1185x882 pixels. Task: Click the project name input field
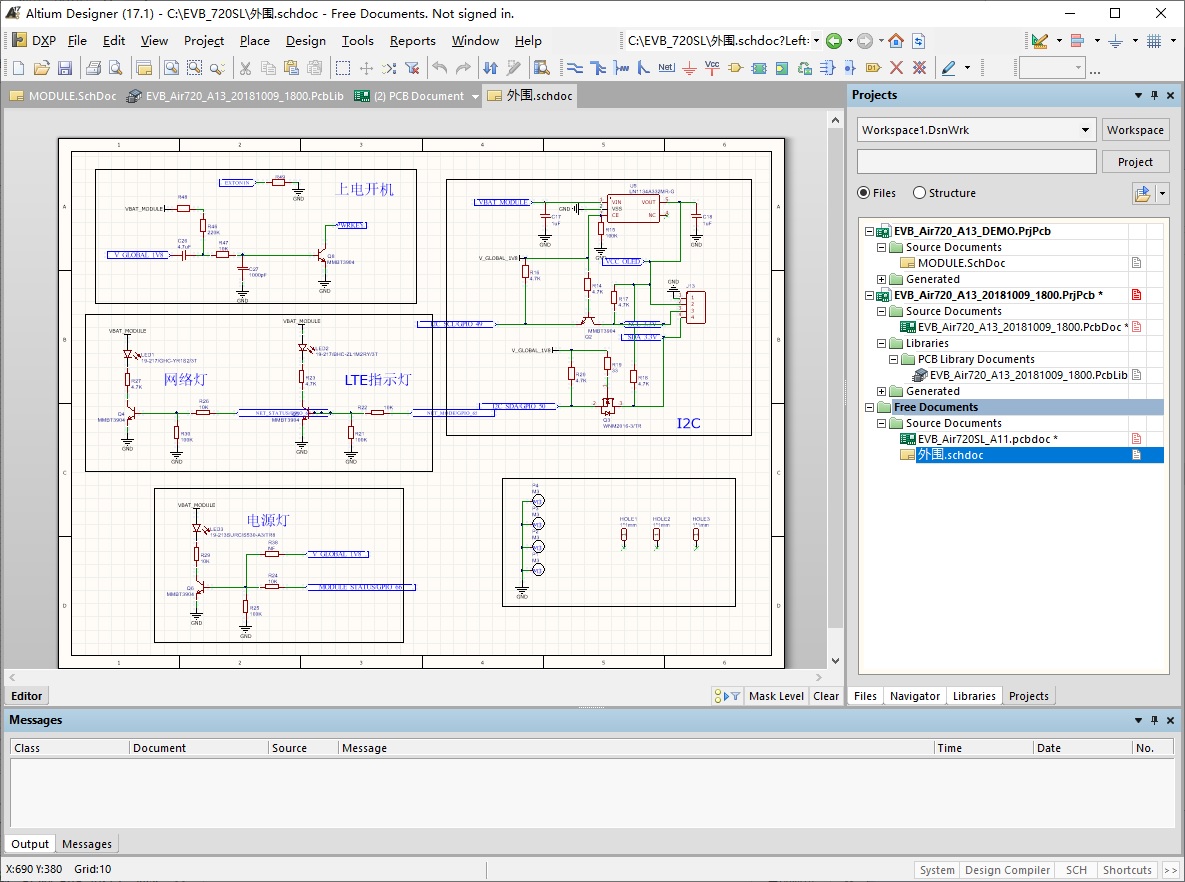pos(976,162)
